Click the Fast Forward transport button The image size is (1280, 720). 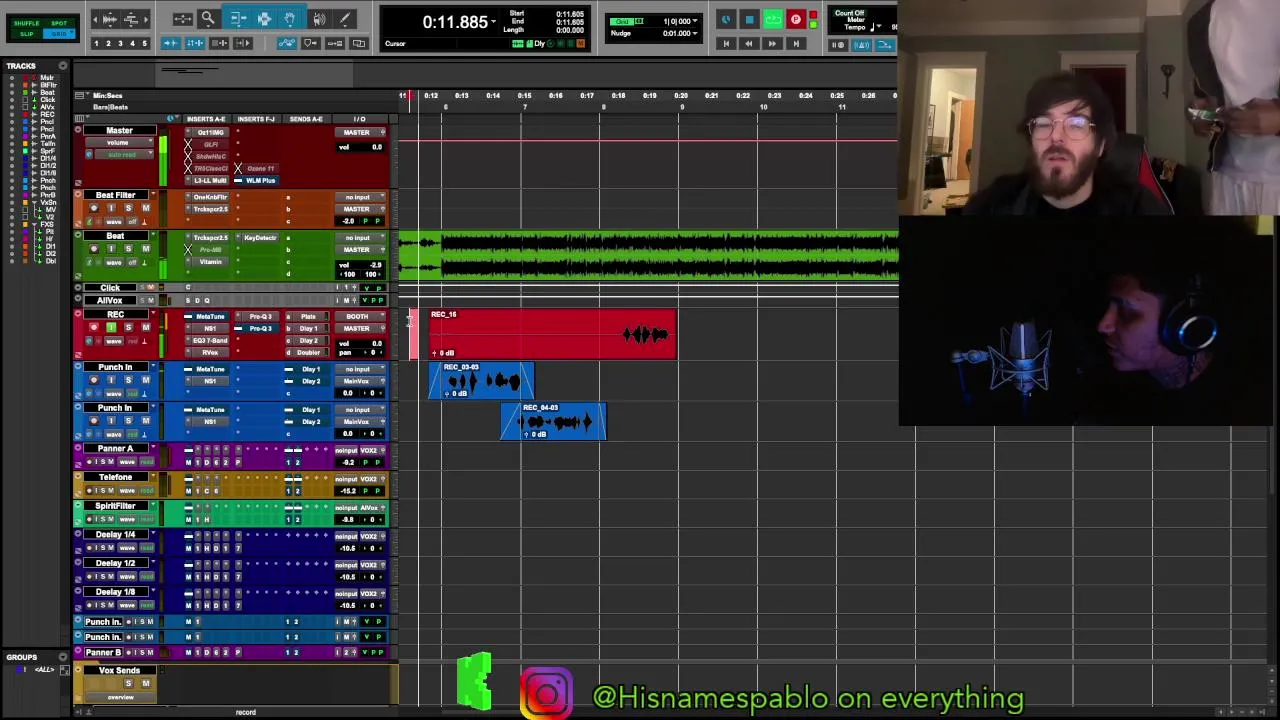[772, 43]
